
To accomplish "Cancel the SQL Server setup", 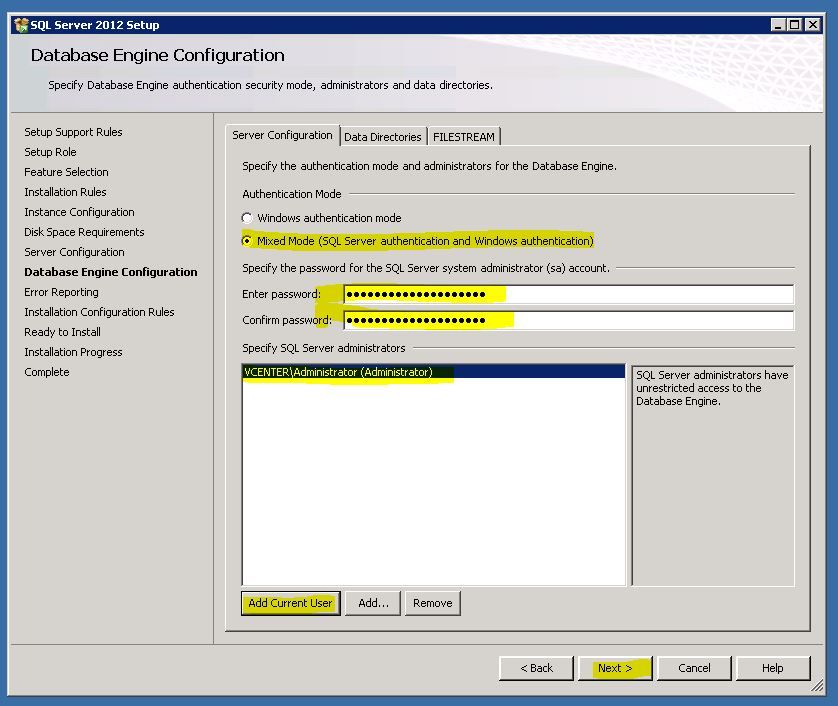I will [x=694, y=668].
